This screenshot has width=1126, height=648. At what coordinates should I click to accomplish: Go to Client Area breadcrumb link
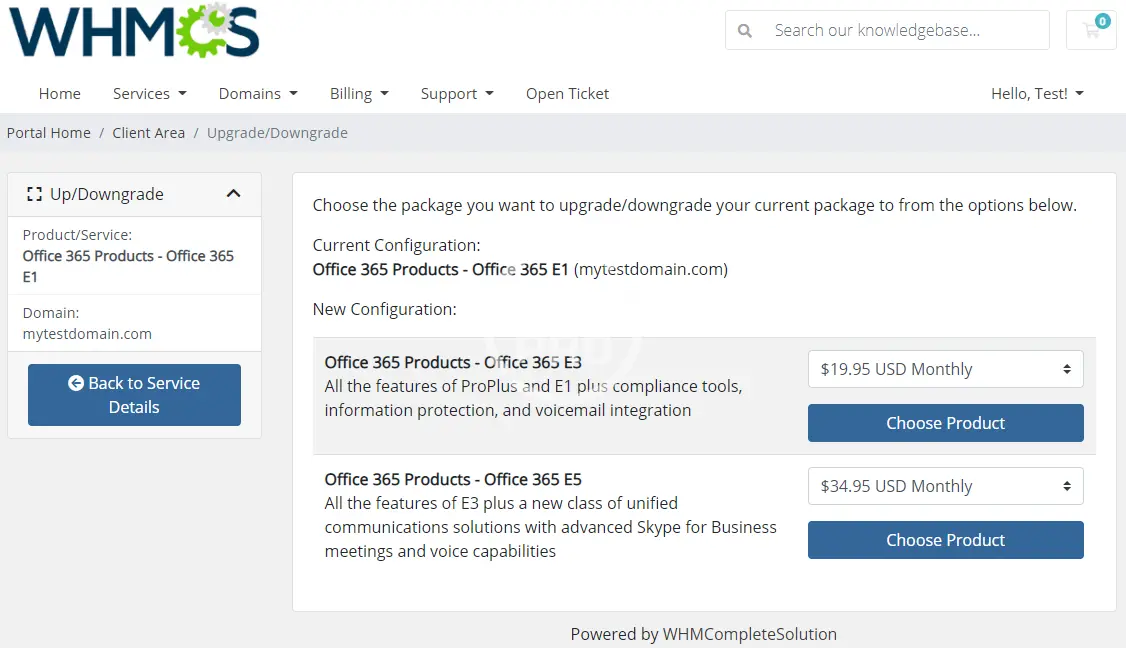(x=149, y=133)
